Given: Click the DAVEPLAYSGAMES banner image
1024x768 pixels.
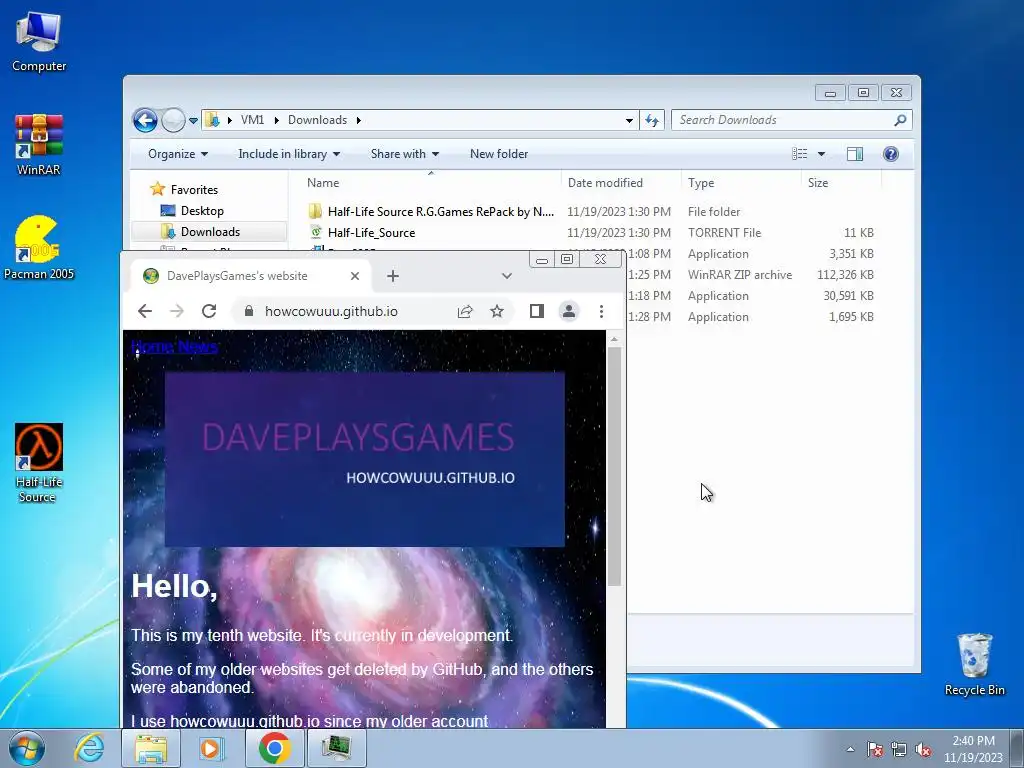Looking at the screenshot, I should pyautogui.click(x=364, y=459).
